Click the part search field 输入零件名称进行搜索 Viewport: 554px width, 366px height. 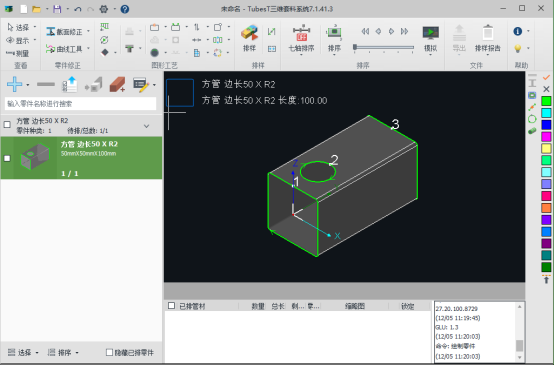81,104
